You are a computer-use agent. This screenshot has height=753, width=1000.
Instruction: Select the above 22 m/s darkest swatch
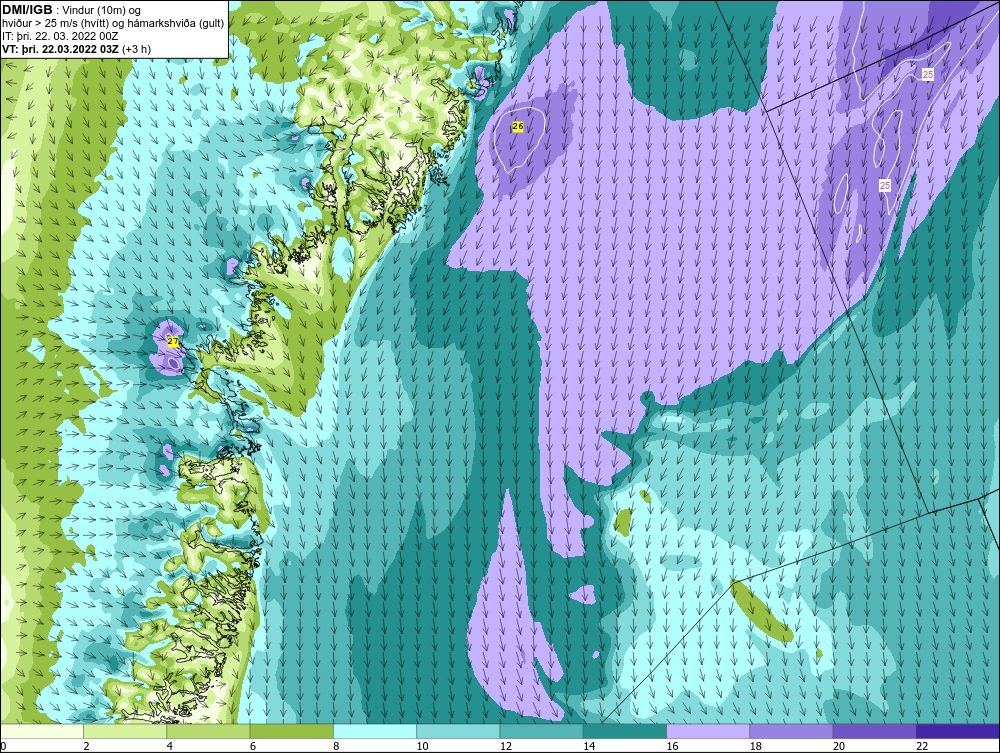point(958,731)
